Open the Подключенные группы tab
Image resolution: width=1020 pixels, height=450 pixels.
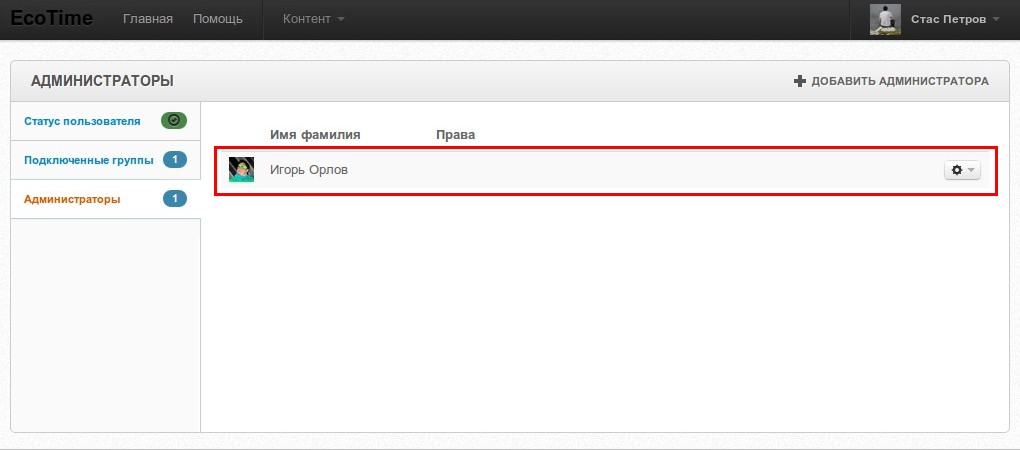point(88,160)
